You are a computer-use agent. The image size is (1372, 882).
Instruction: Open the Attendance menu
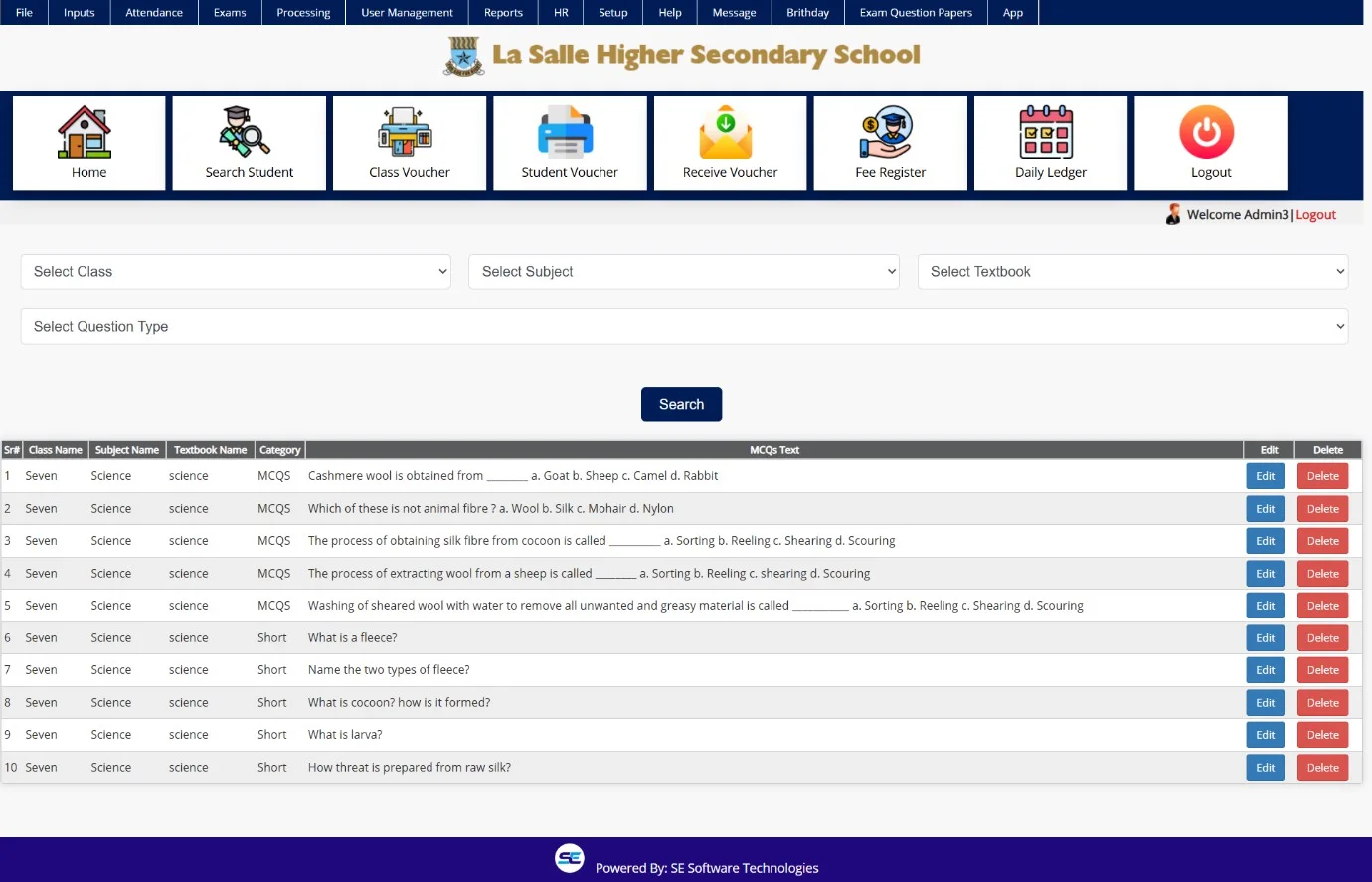[154, 13]
